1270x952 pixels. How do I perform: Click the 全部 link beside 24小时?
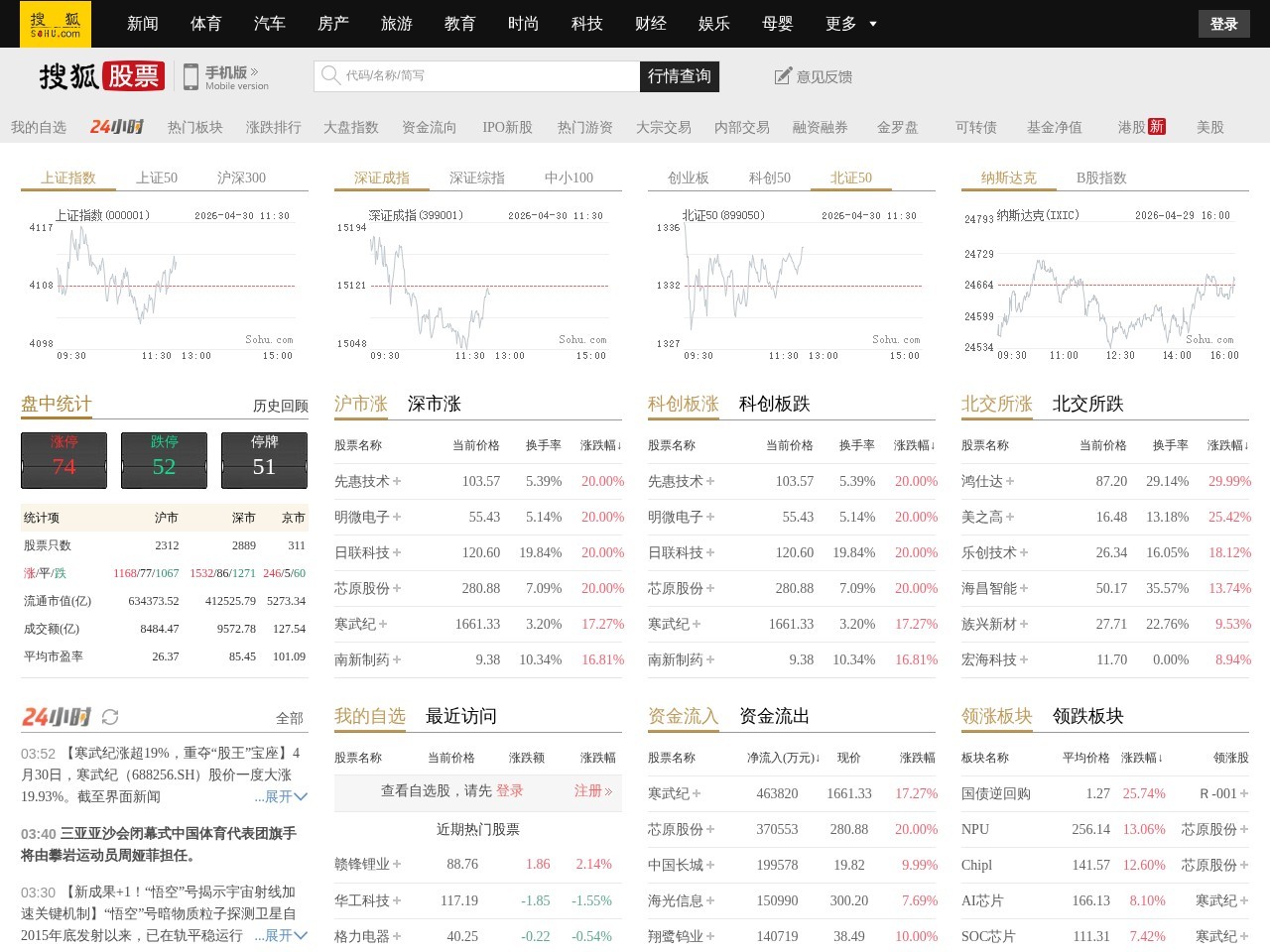(x=290, y=718)
